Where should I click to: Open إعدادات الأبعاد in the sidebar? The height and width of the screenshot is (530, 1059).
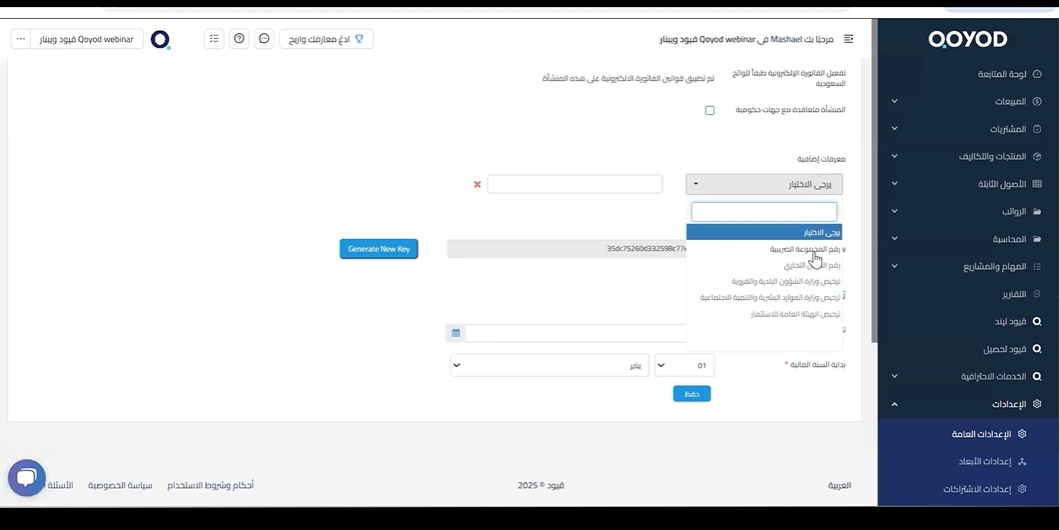pyautogui.click(x=984, y=461)
